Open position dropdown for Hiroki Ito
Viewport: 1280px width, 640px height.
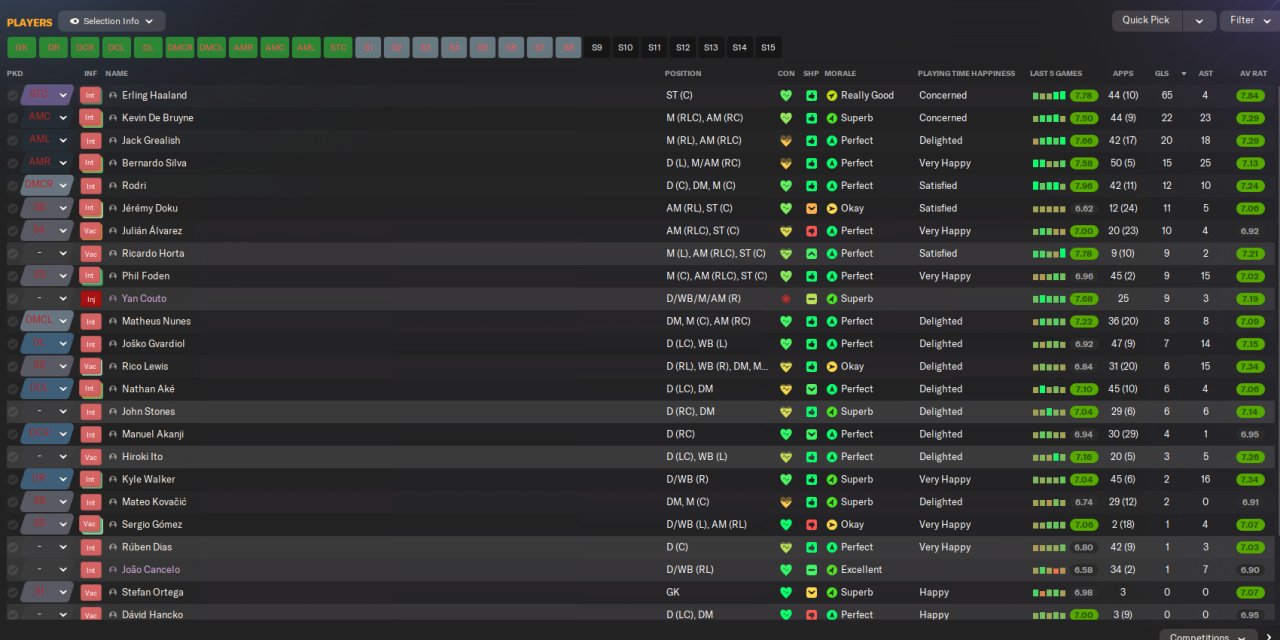click(47, 457)
